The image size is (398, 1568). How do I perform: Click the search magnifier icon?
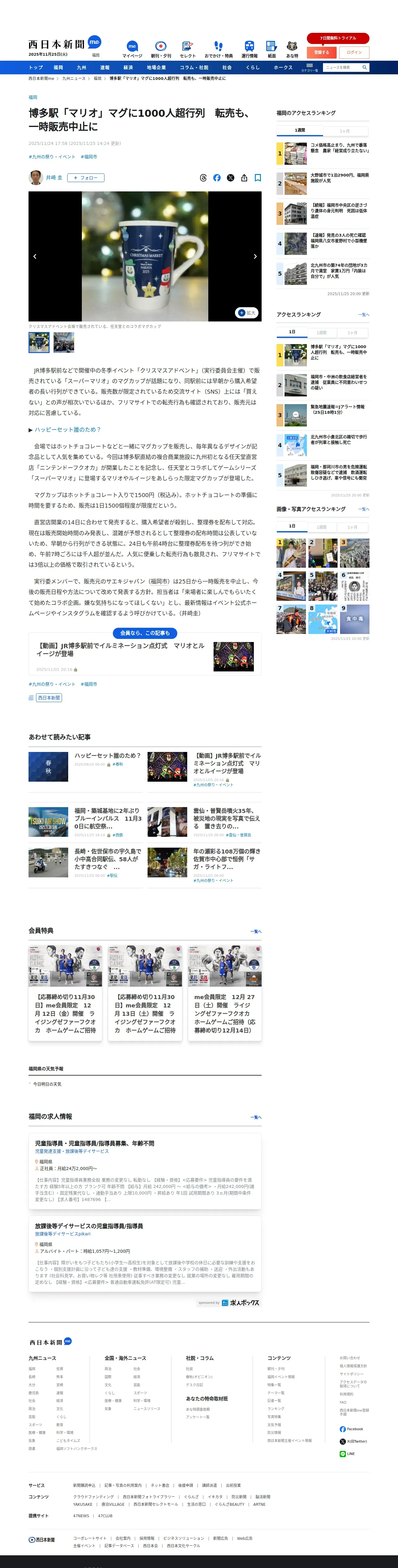[365, 68]
